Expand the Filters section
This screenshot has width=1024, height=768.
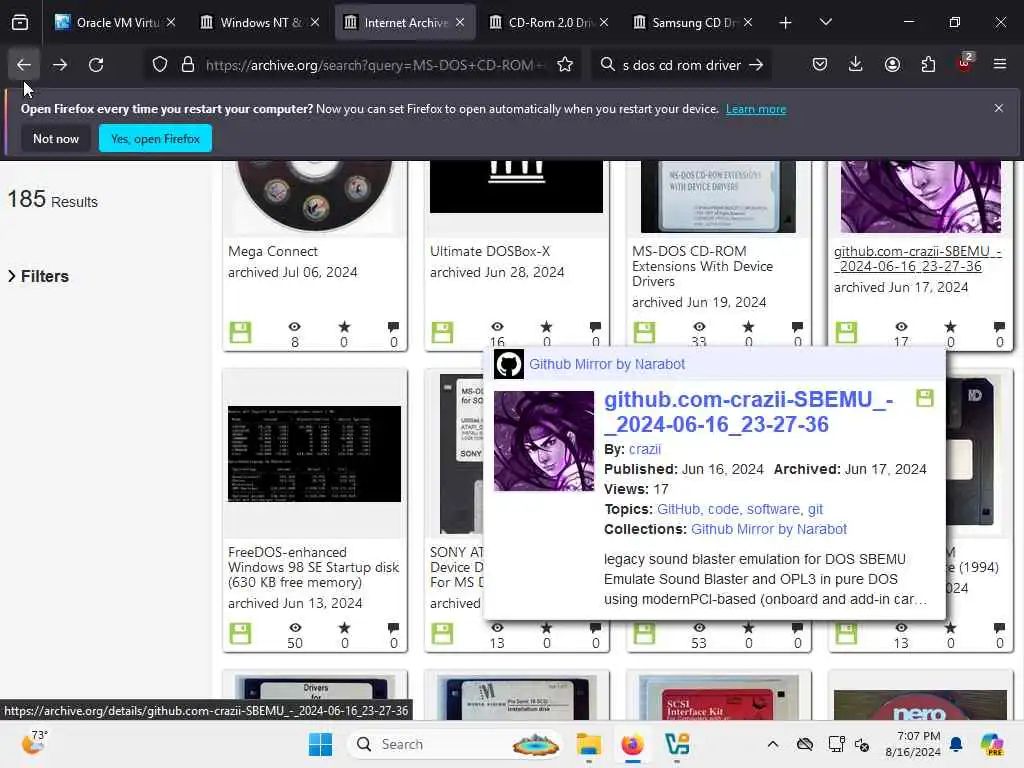point(38,276)
